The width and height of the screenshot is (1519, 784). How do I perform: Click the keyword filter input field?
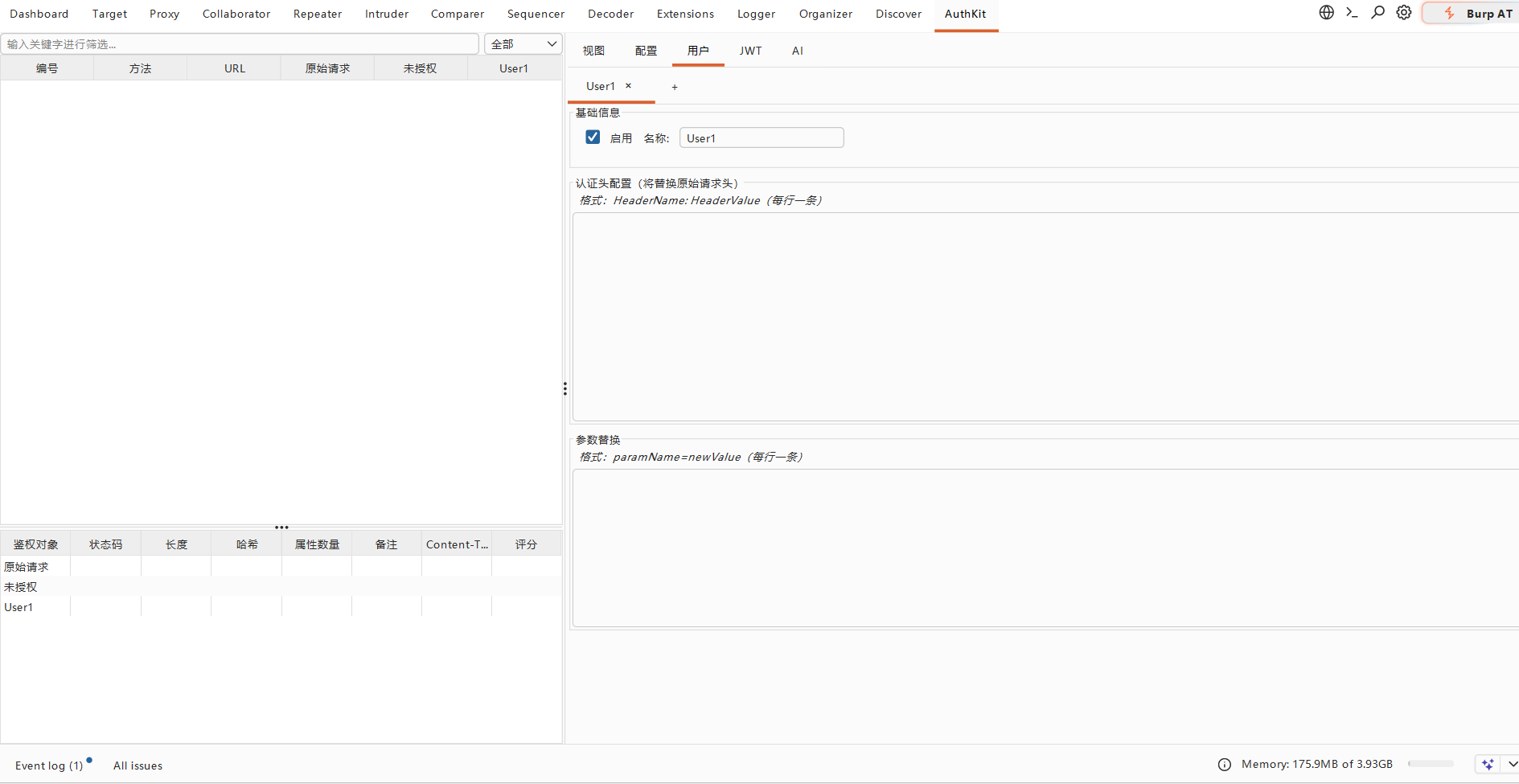240,44
